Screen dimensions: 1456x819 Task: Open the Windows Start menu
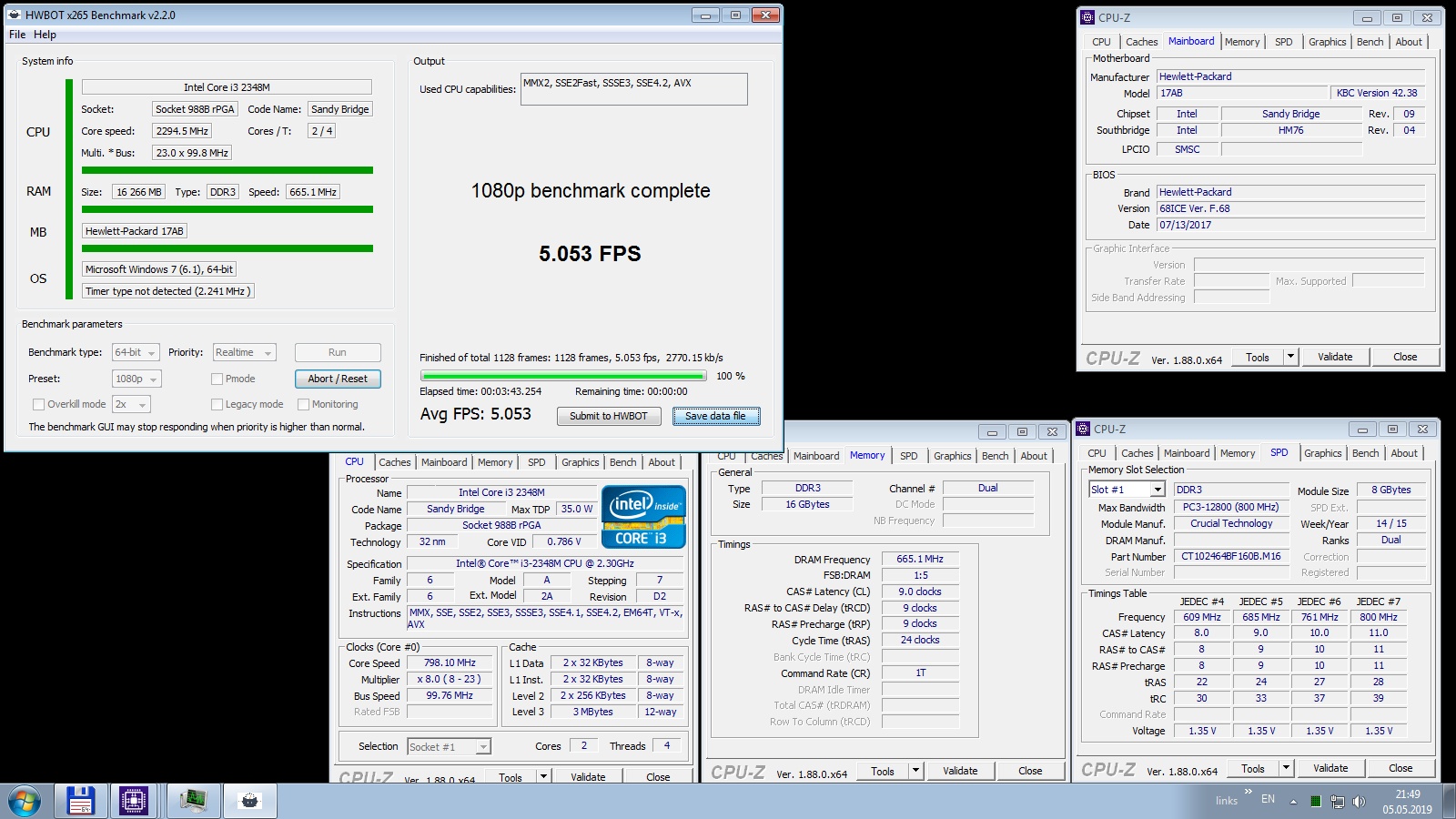coord(25,801)
